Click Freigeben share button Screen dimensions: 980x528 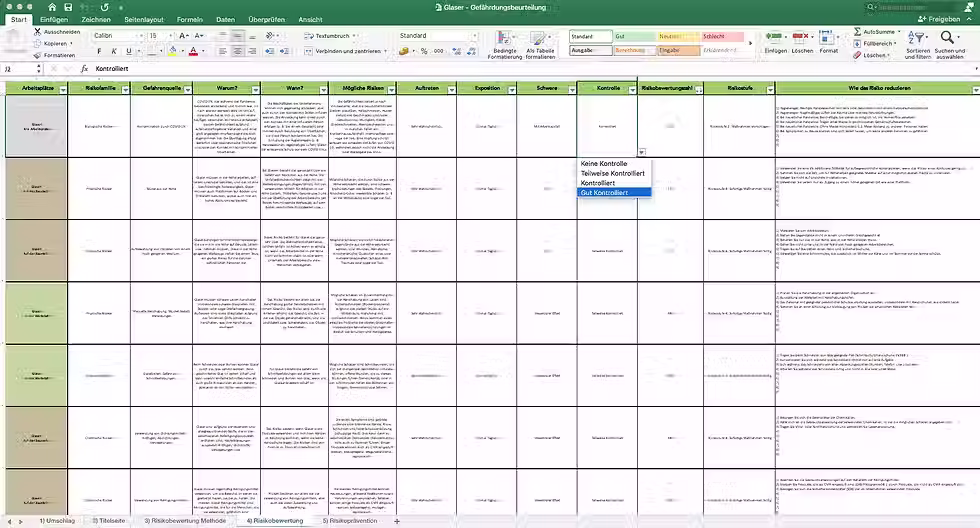939,19
